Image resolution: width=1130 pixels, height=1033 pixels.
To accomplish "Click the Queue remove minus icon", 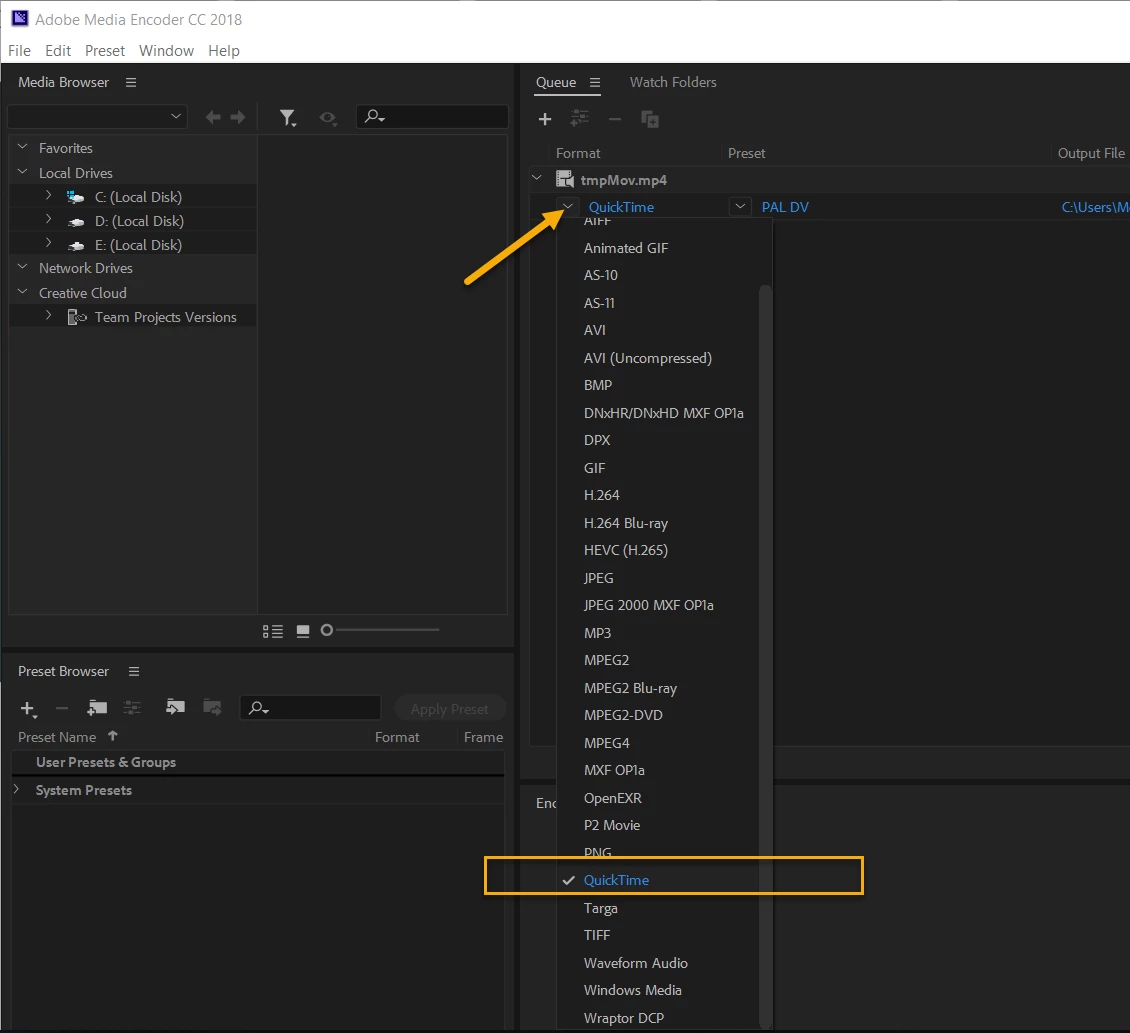I will coord(615,119).
